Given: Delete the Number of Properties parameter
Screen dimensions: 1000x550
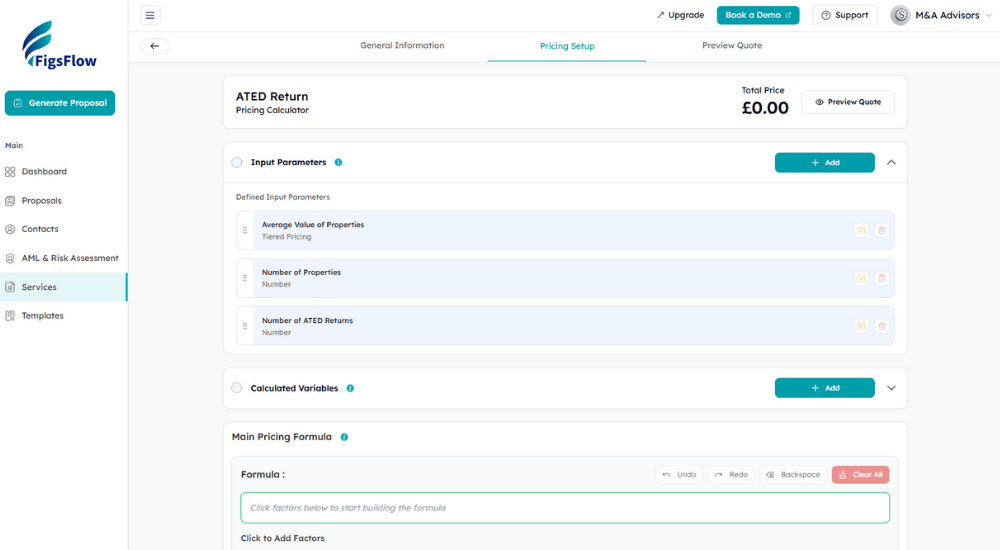Looking at the screenshot, I should click(881, 278).
